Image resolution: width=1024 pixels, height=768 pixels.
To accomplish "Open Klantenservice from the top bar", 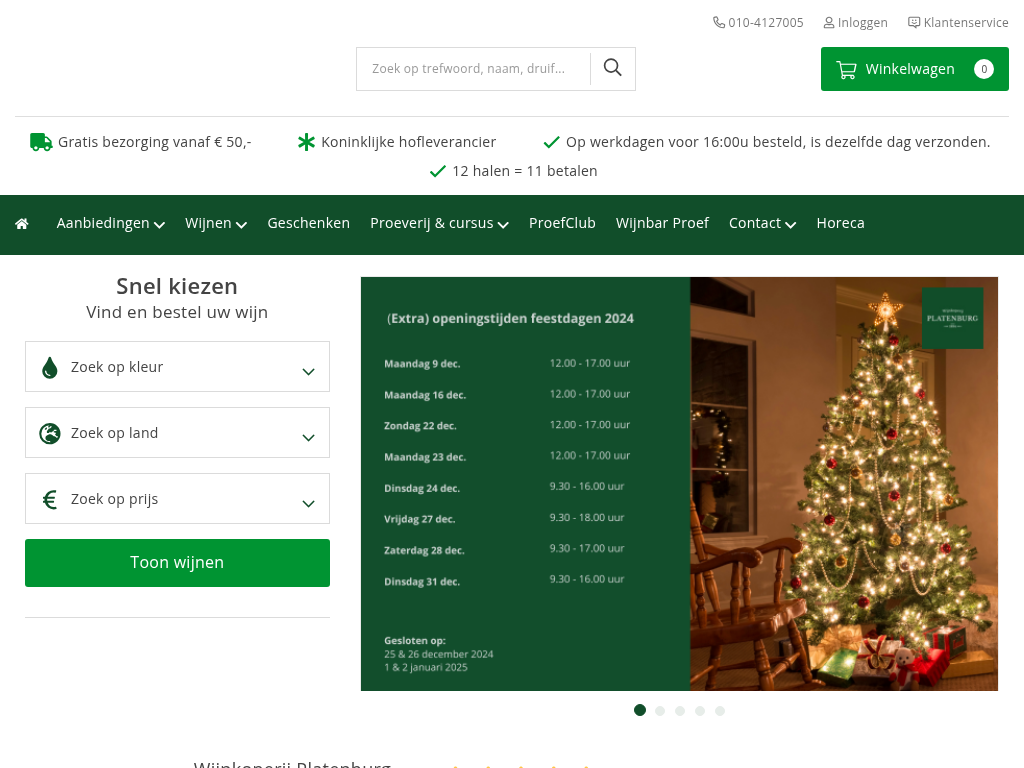I will [958, 22].
